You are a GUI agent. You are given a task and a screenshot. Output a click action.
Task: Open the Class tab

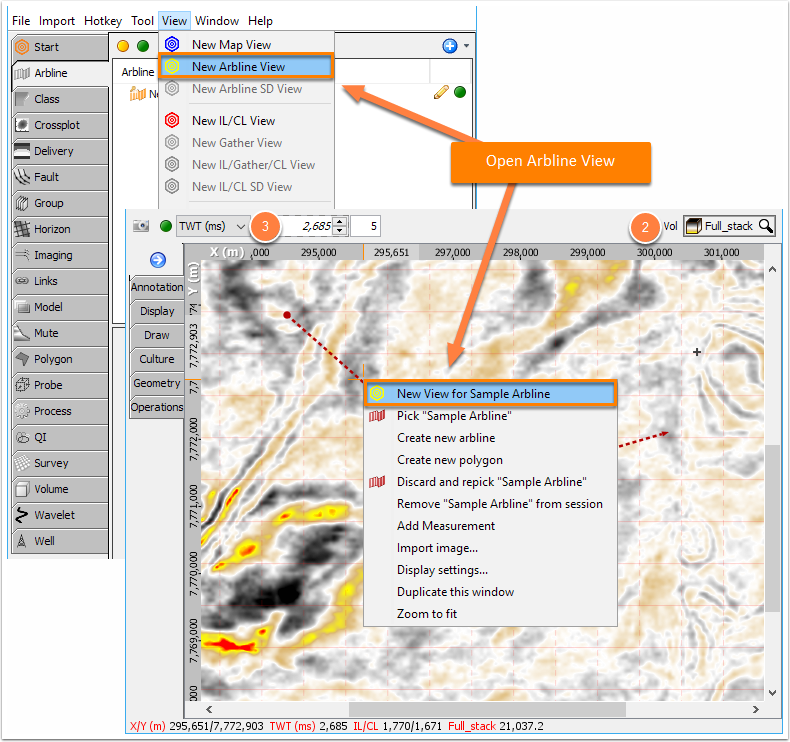(x=59, y=99)
